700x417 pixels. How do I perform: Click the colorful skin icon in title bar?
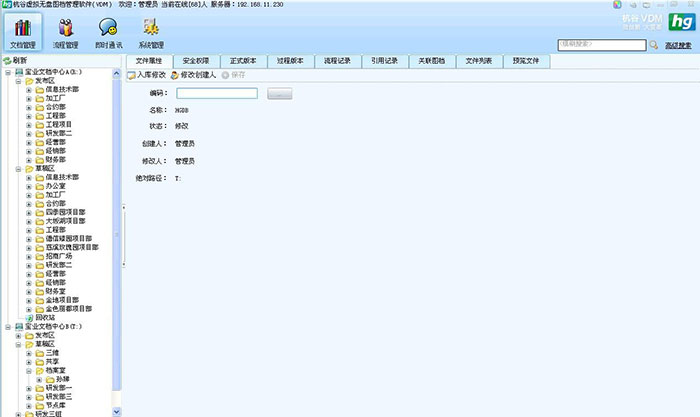617,4
